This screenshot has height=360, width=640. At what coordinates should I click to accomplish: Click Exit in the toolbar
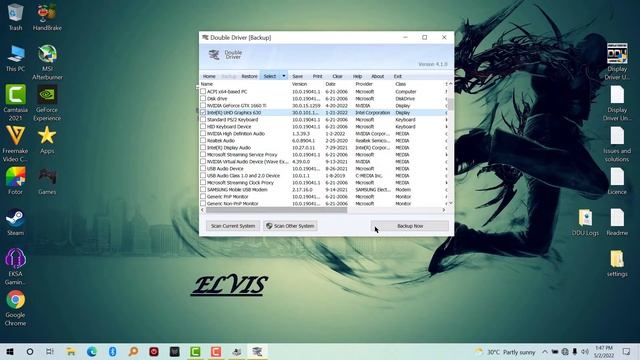pyautogui.click(x=398, y=76)
